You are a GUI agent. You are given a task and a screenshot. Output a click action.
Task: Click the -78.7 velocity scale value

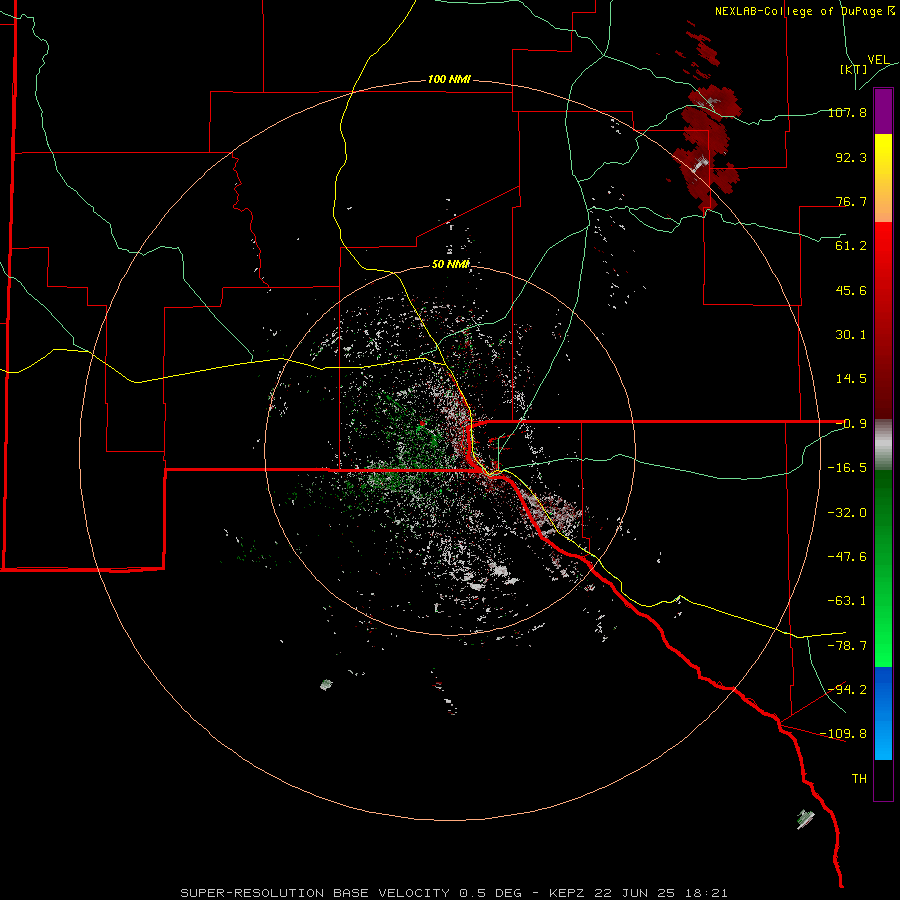point(847,646)
